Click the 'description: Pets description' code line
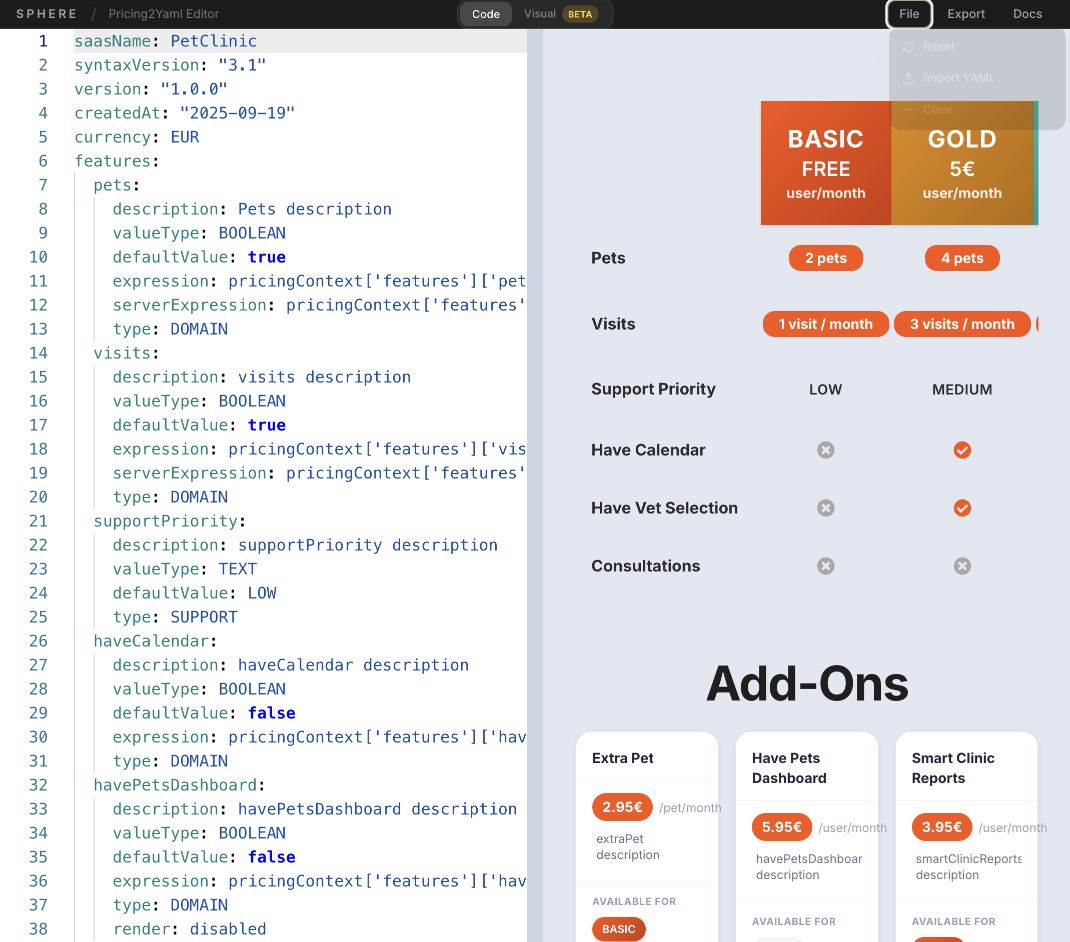 [252, 209]
